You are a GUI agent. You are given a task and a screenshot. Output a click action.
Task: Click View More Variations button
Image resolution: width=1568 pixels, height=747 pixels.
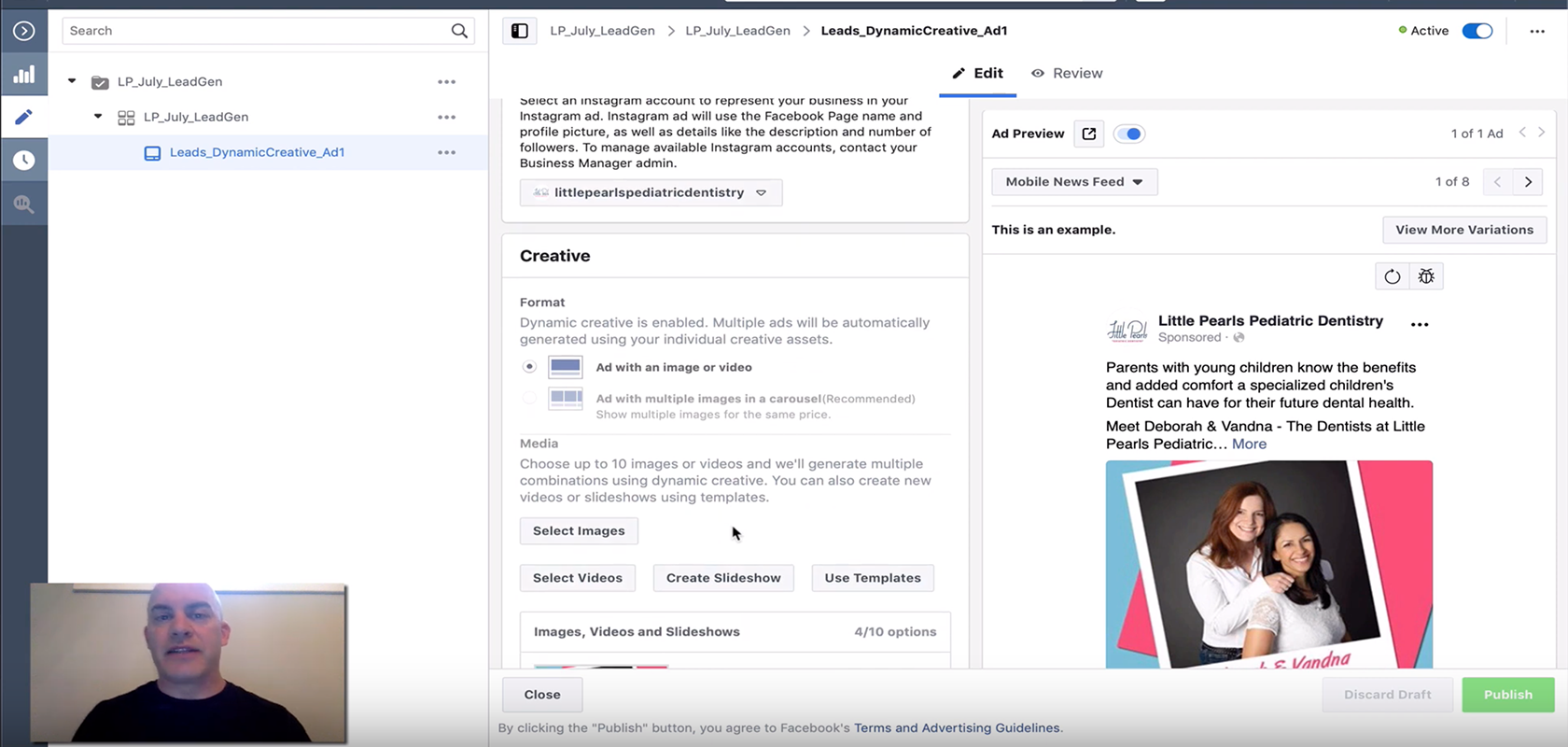click(x=1464, y=230)
